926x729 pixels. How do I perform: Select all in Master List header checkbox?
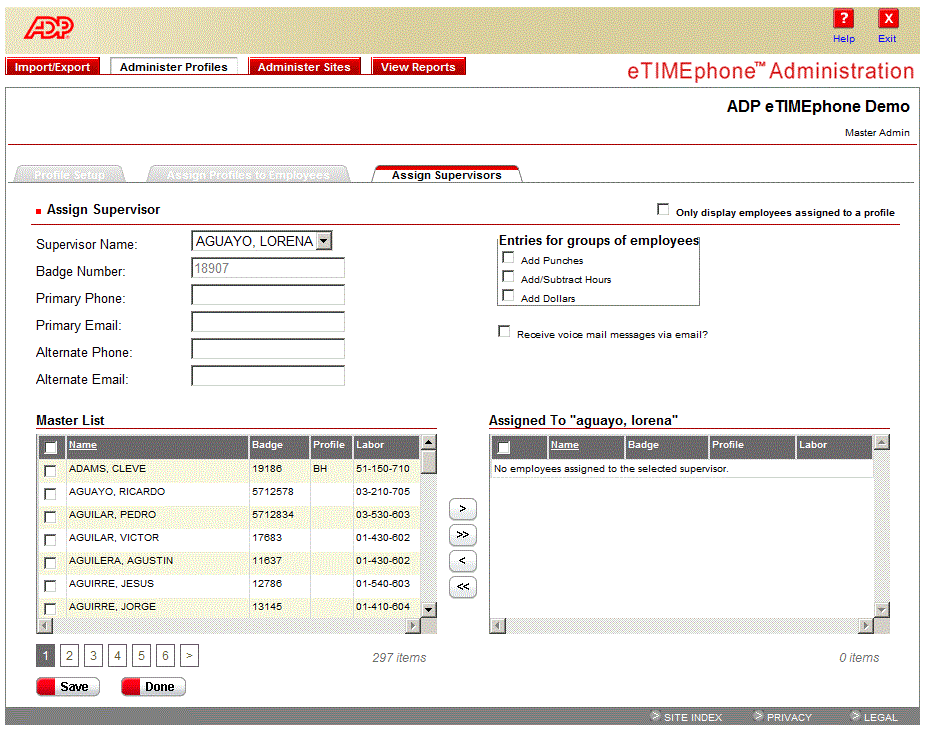pos(51,448)
